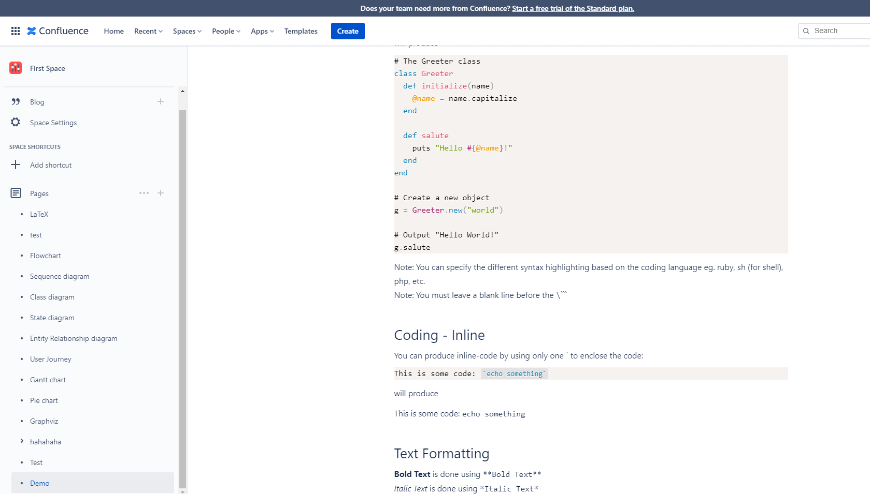Open the three-dot menu beside Pages

144,193
